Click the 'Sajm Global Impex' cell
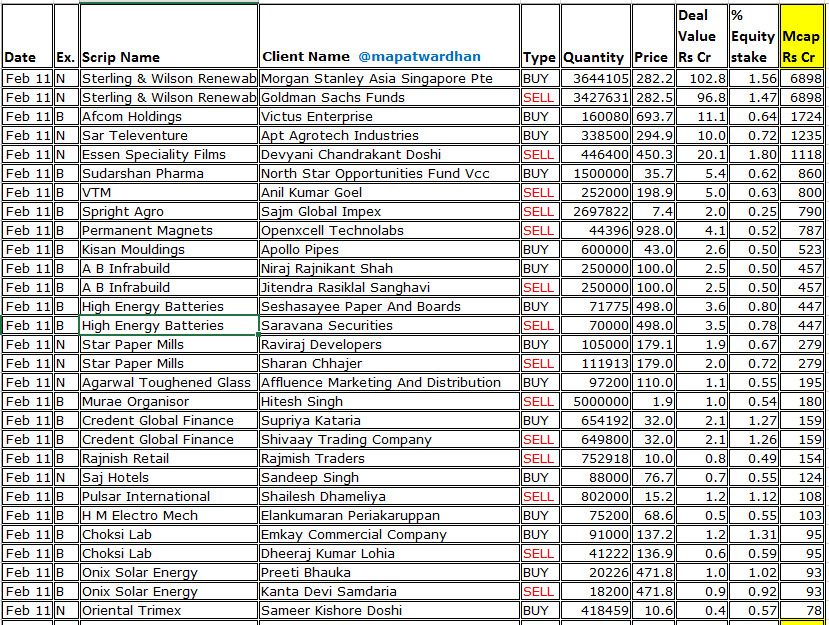 pyautogui.click(x=390, y=212)
